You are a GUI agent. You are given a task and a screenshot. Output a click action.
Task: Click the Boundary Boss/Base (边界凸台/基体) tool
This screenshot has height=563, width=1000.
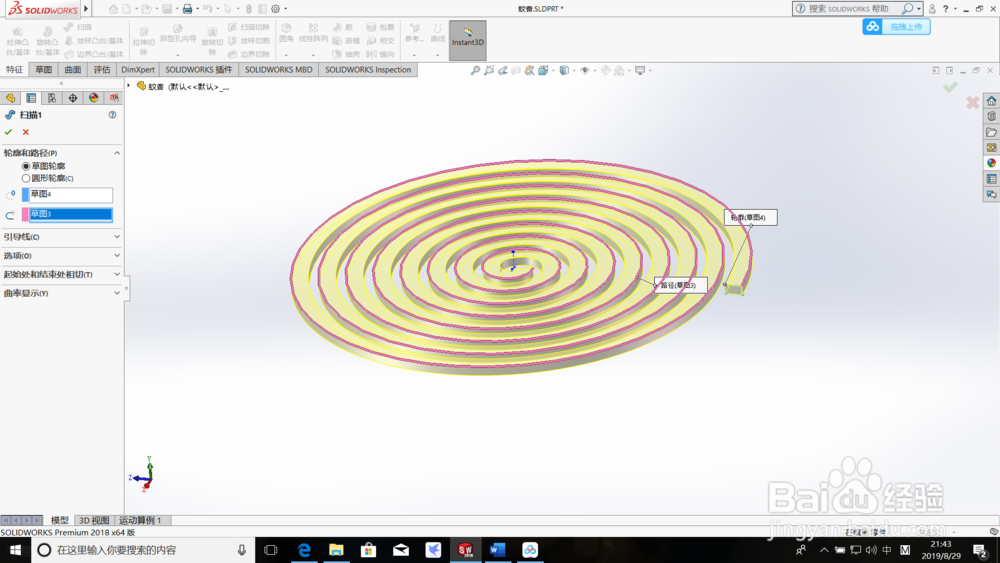click(93, 54)
